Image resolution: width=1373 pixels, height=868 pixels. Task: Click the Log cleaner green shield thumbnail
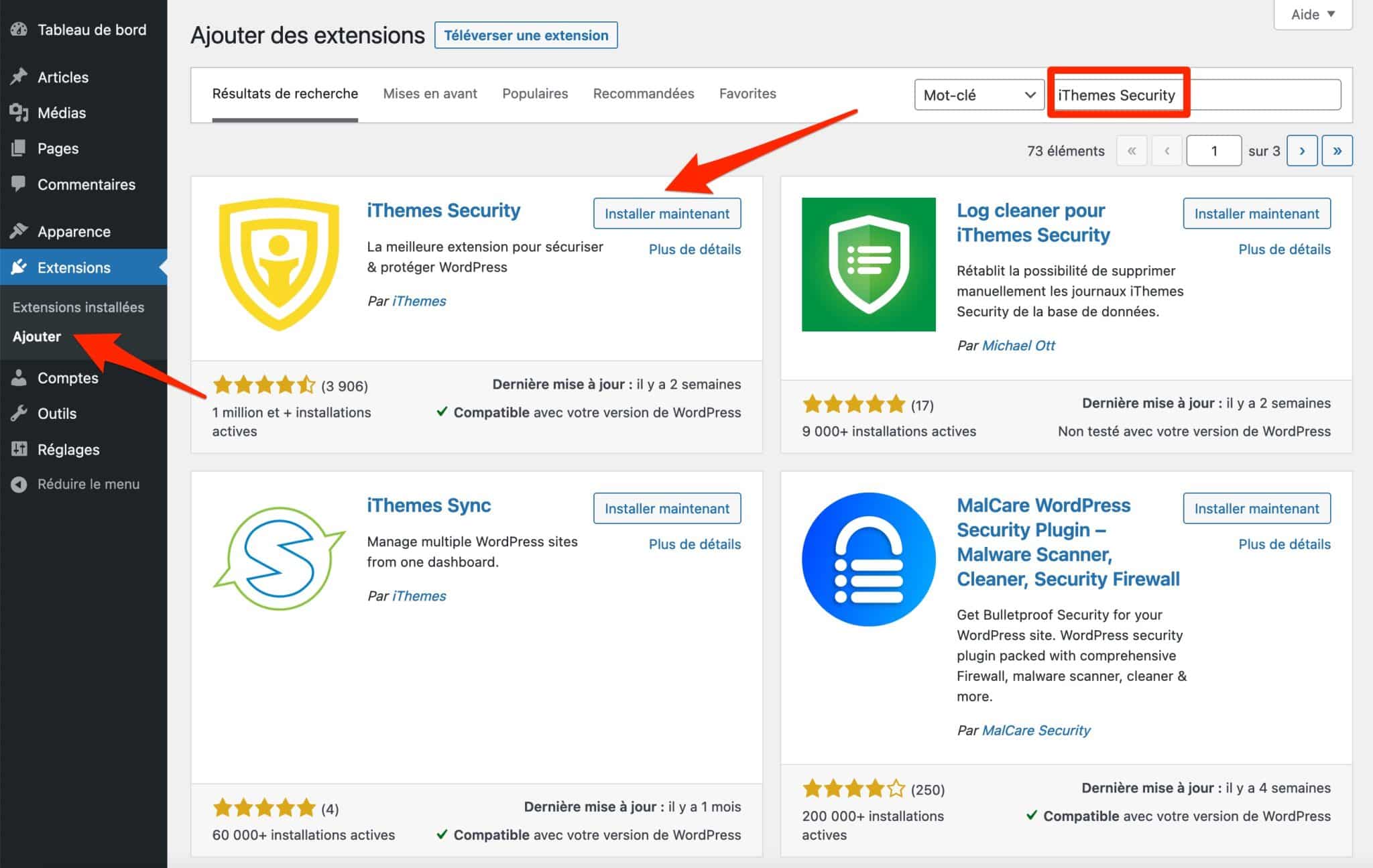point(868,264)
